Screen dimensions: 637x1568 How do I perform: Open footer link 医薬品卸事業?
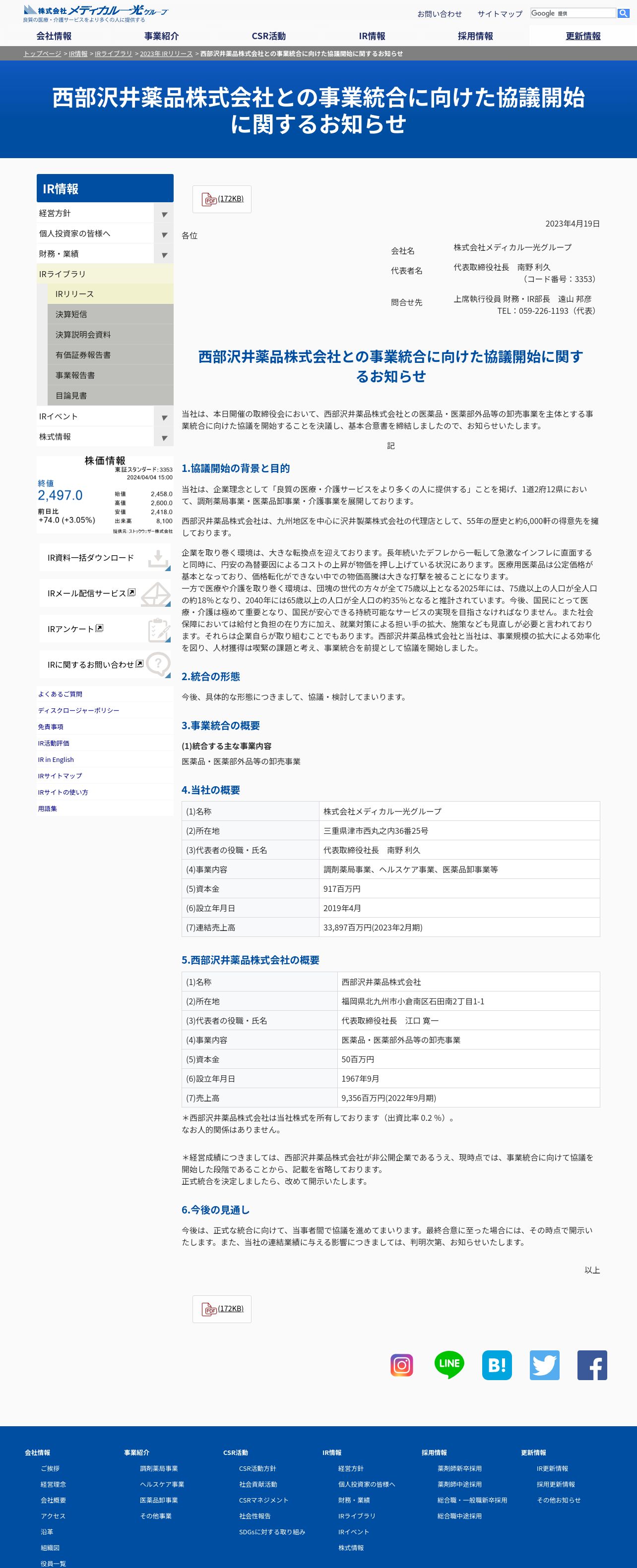click(159, 1500)
